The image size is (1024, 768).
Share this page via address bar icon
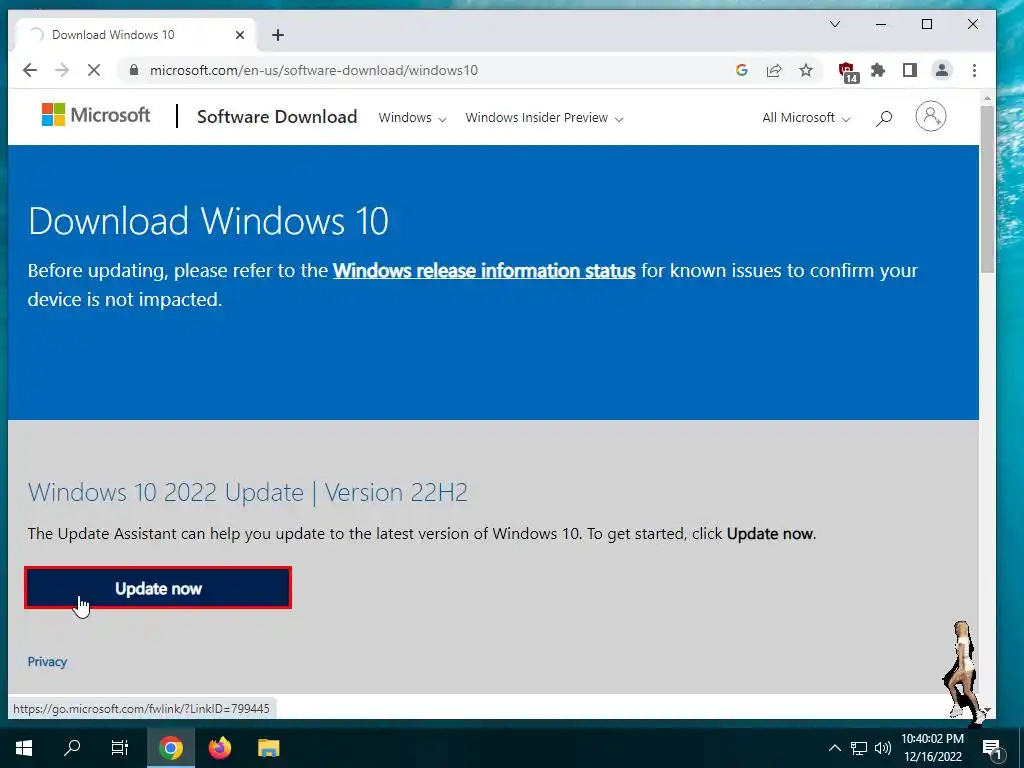774,71
